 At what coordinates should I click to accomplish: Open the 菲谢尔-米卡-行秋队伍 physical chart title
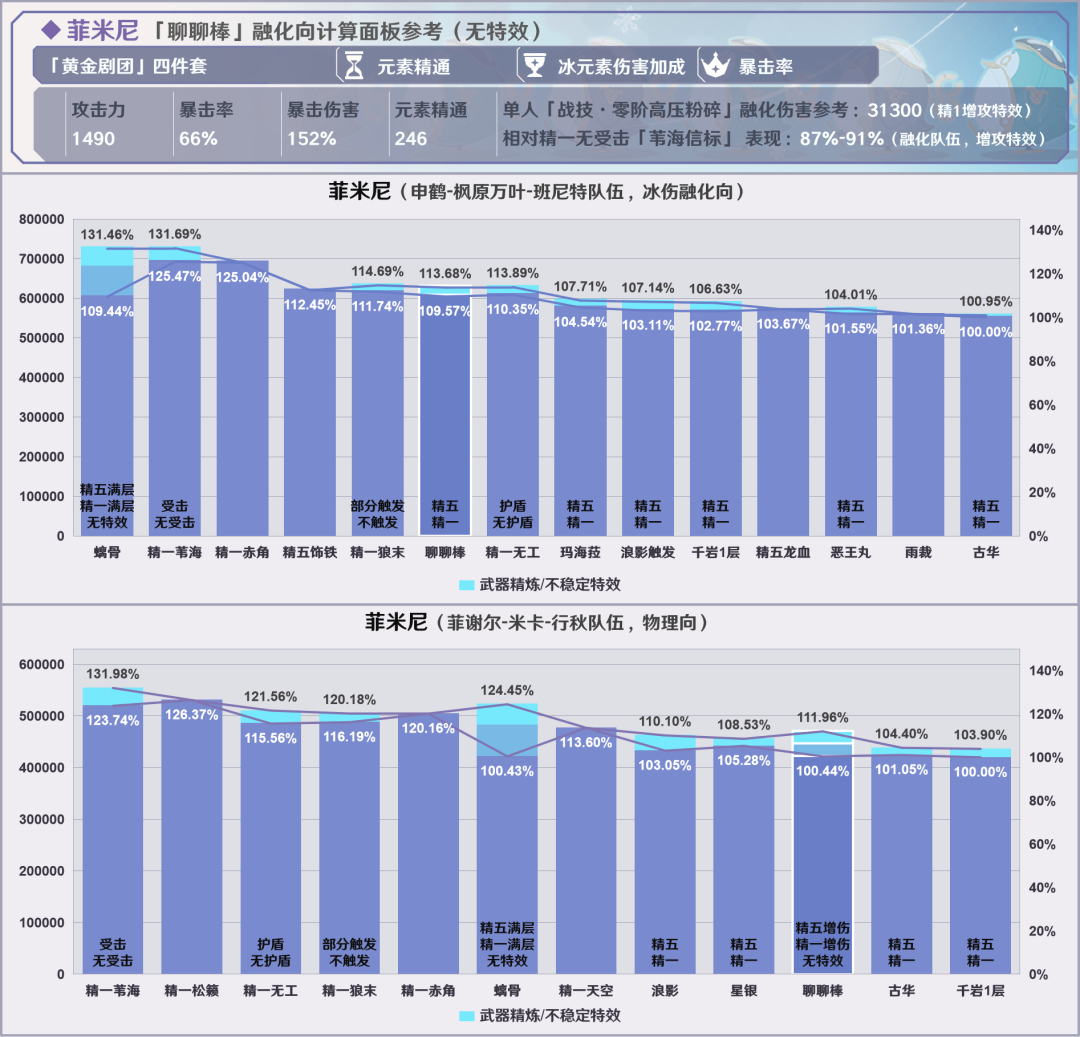click(540, 622)
